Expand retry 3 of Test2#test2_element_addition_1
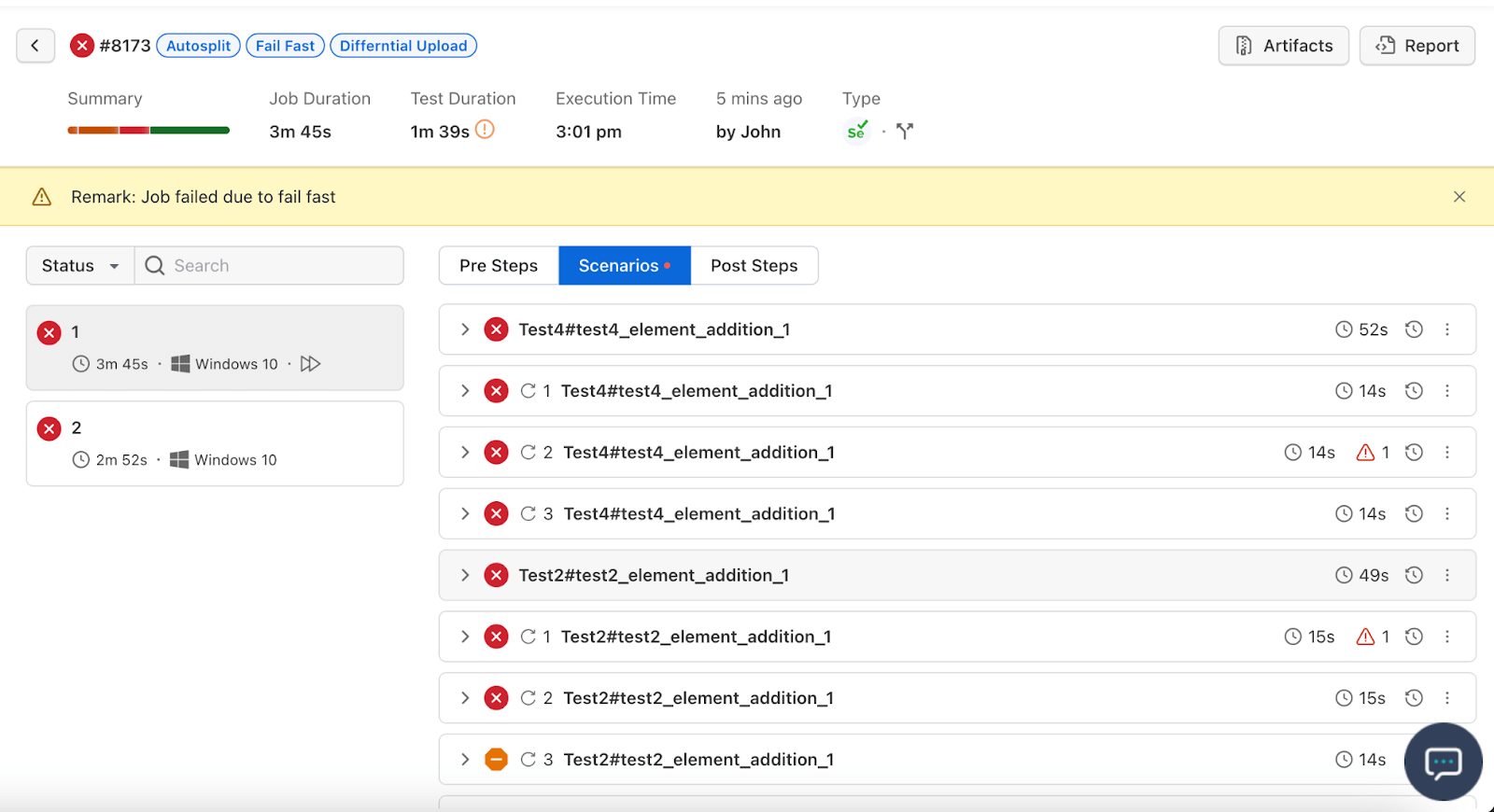This screenshot has height=812, width=1494. click(x=465, y=760)
